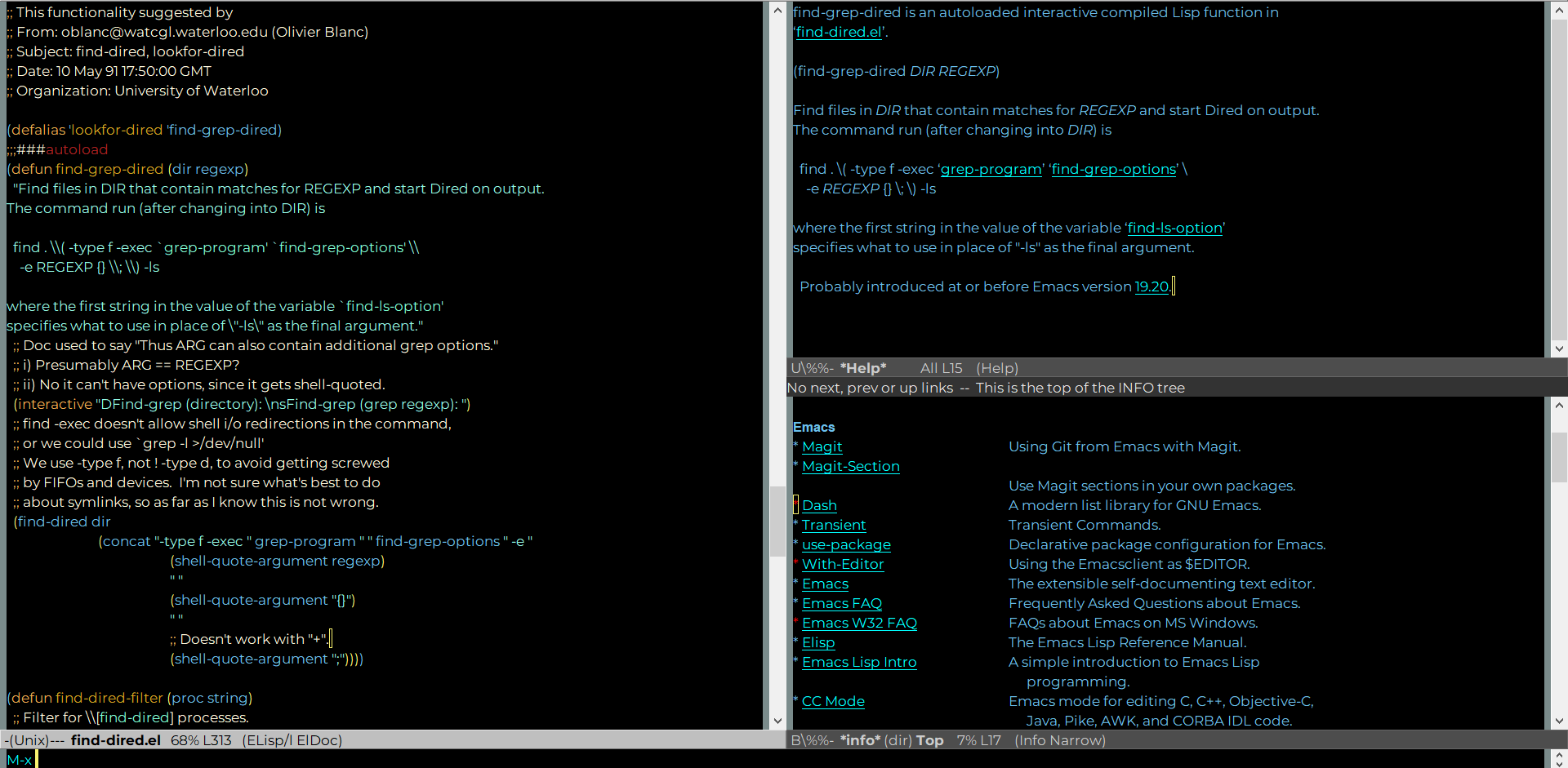Click scroll-up arrow of info window scrollbar
This screenshot has width=1568, height=768.
1559,405
